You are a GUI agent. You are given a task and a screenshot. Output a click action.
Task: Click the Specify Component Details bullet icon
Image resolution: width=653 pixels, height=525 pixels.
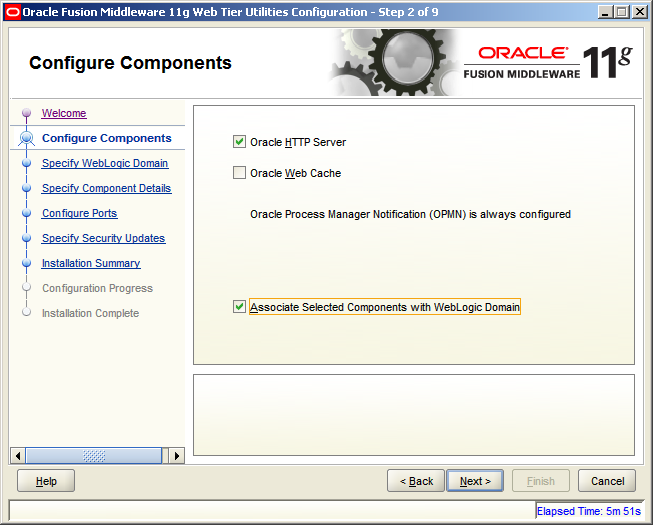[27, 188]
